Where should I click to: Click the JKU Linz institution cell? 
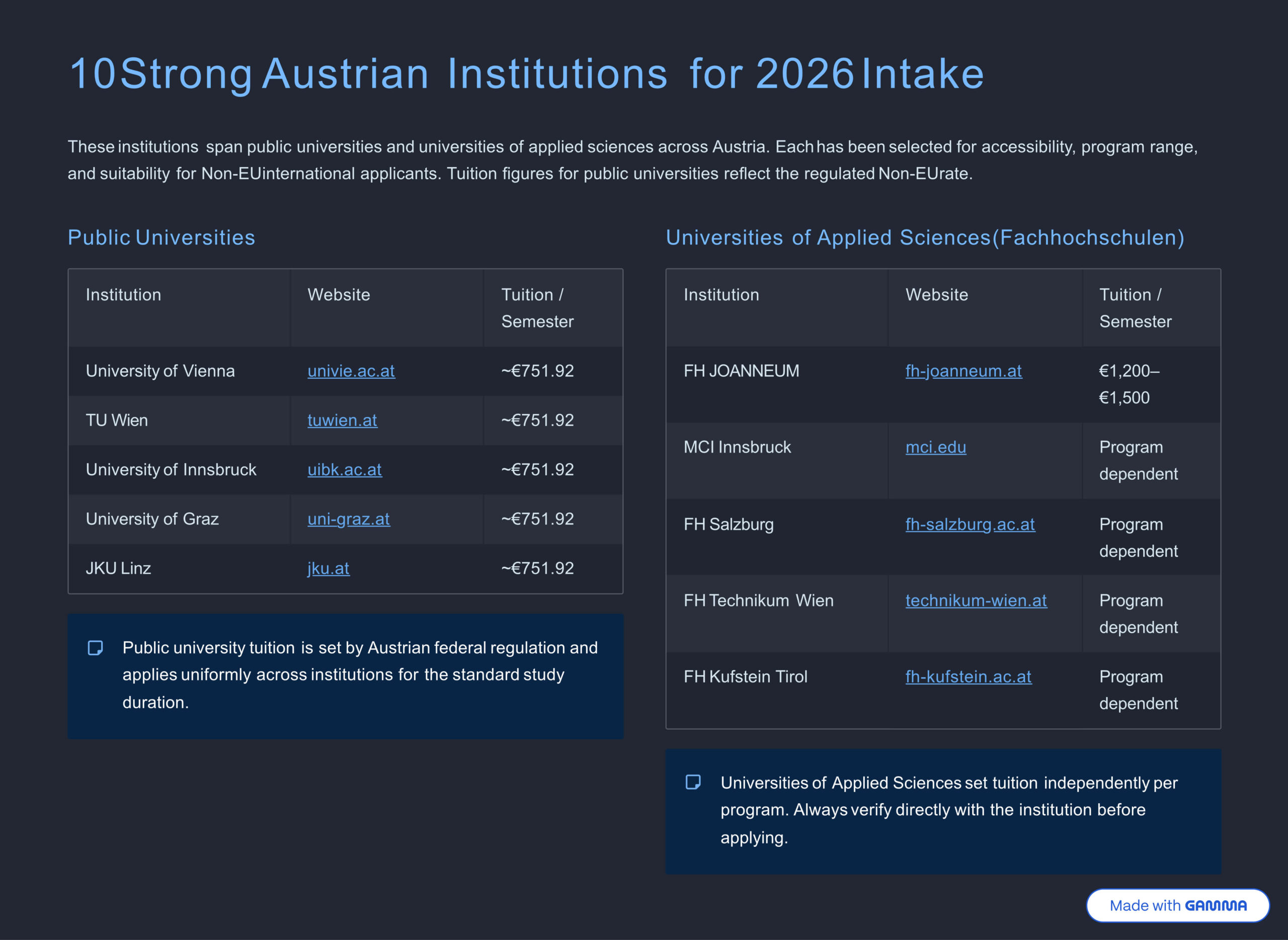[118, 568]
